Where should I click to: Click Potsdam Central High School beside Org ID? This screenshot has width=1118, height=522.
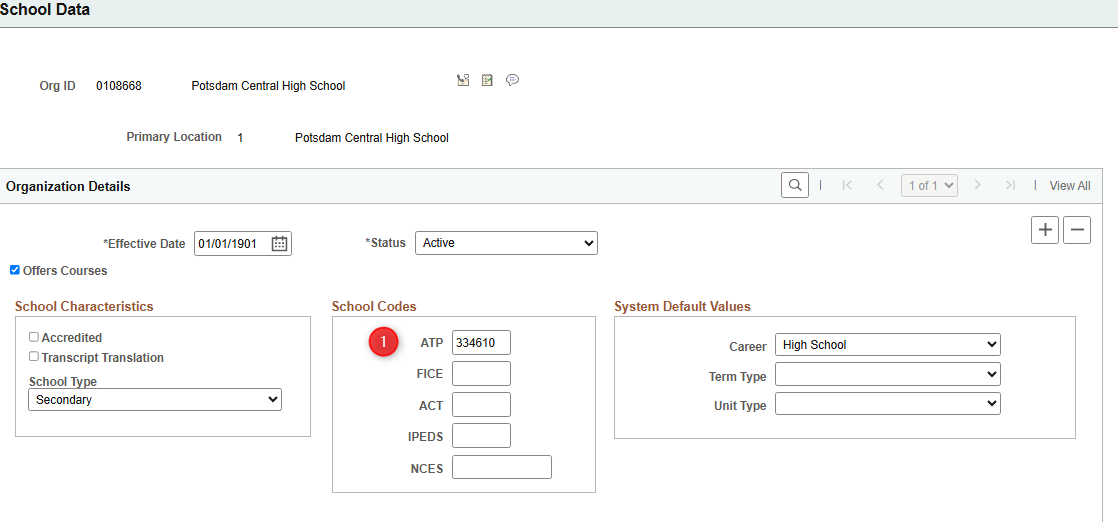pyautogui.click(x=268, y=86)
